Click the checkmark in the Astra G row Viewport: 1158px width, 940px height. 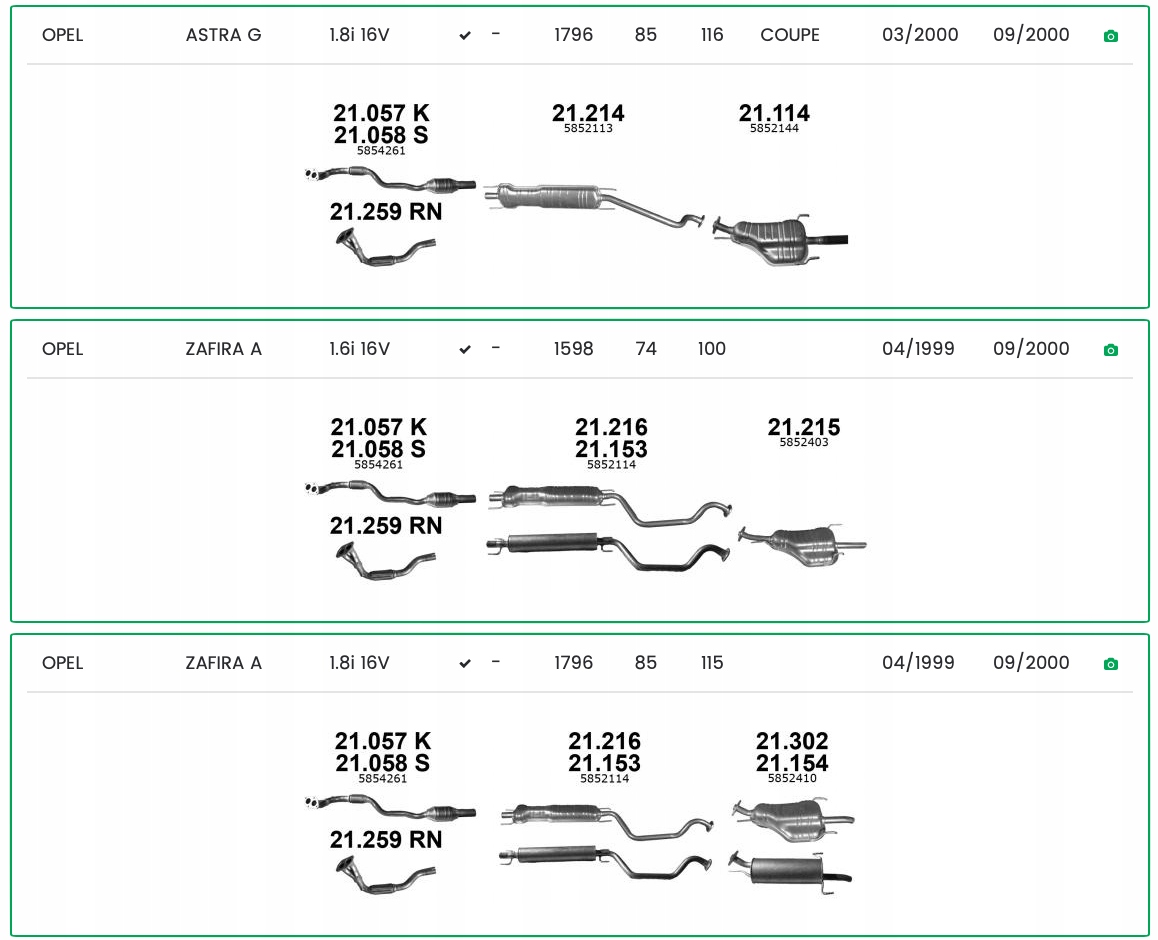(x=465, y=36)
